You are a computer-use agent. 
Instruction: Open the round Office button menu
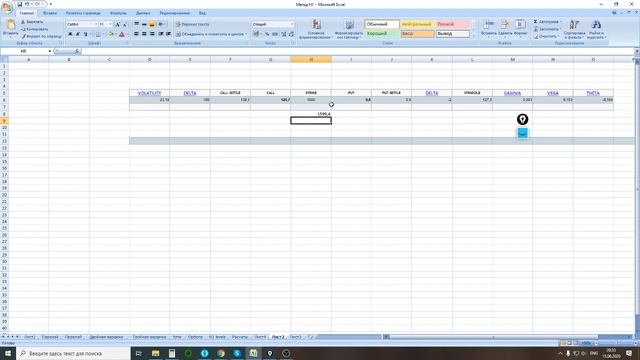click(x=7, y=7)
